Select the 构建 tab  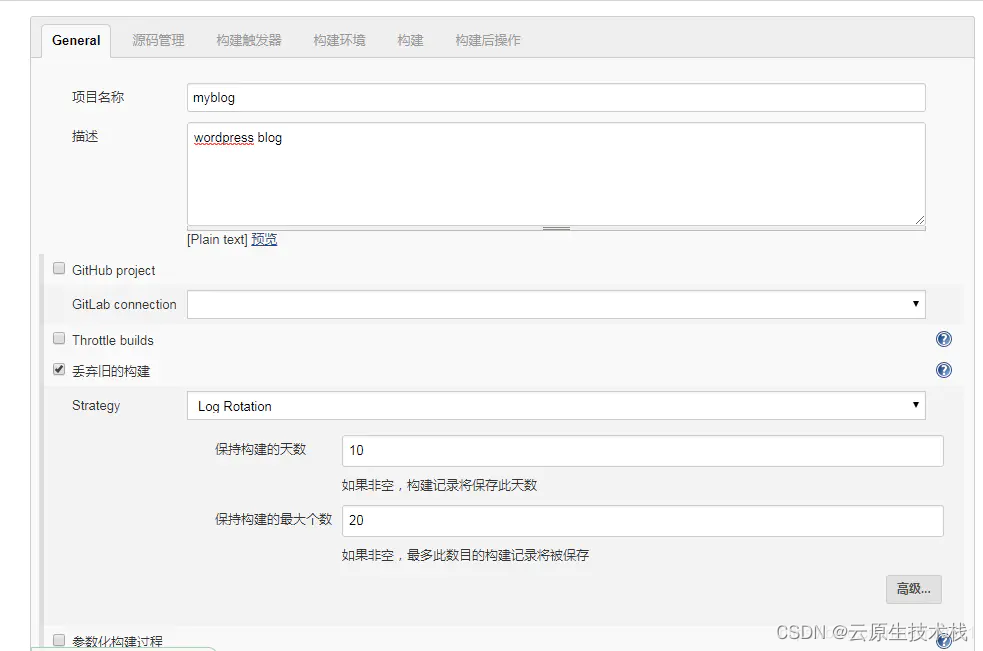click(411, 41)
